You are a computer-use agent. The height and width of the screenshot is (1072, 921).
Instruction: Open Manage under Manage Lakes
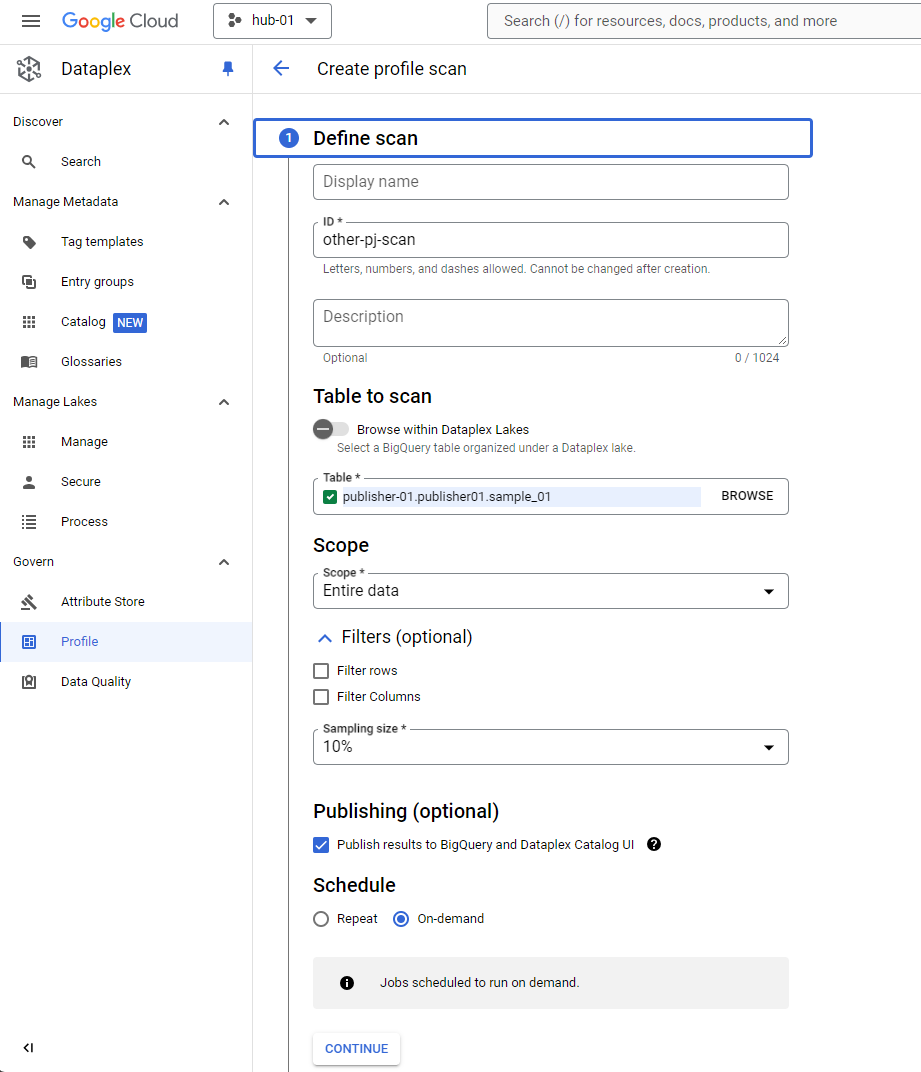click(126, 442)
